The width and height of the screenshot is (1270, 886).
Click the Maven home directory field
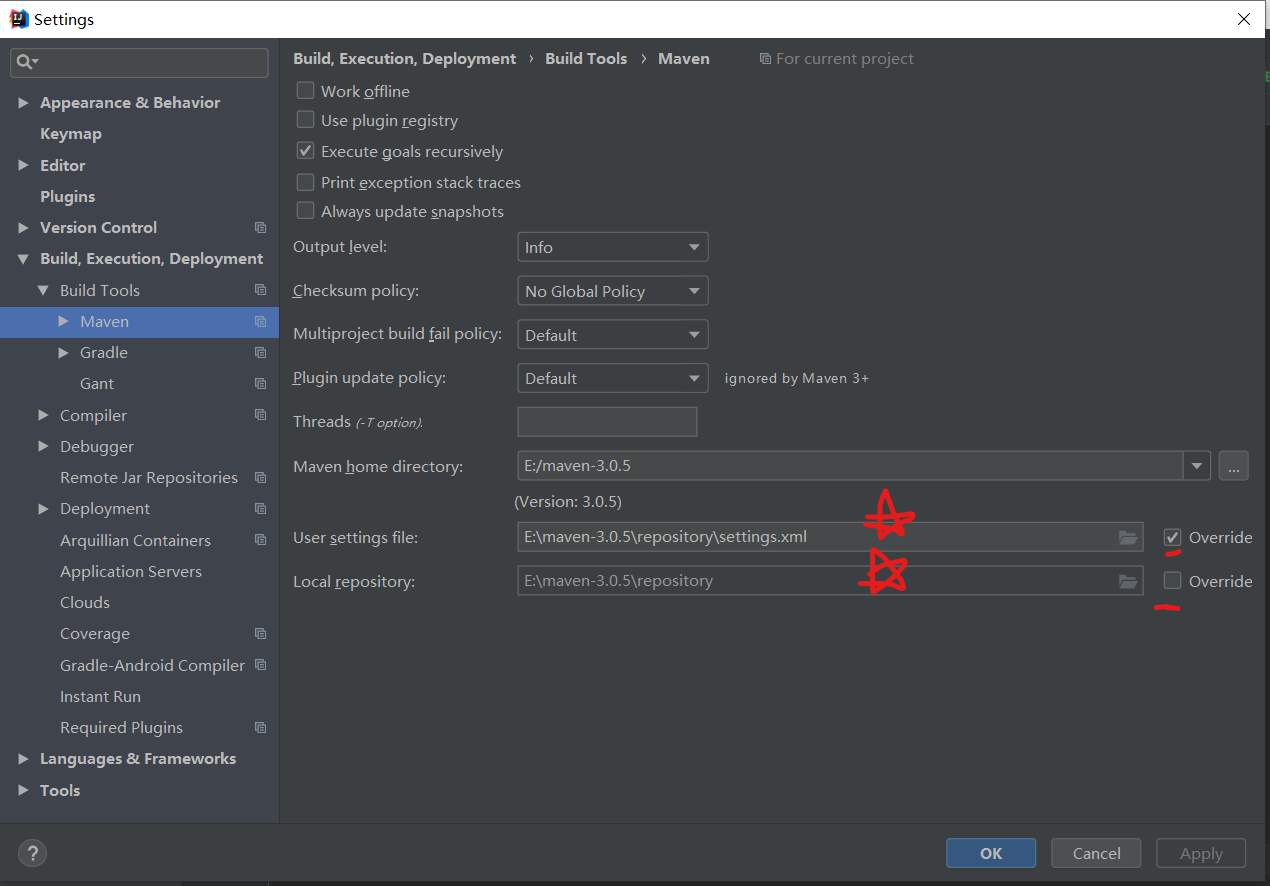pyautogui.click(x=850, y=466)
